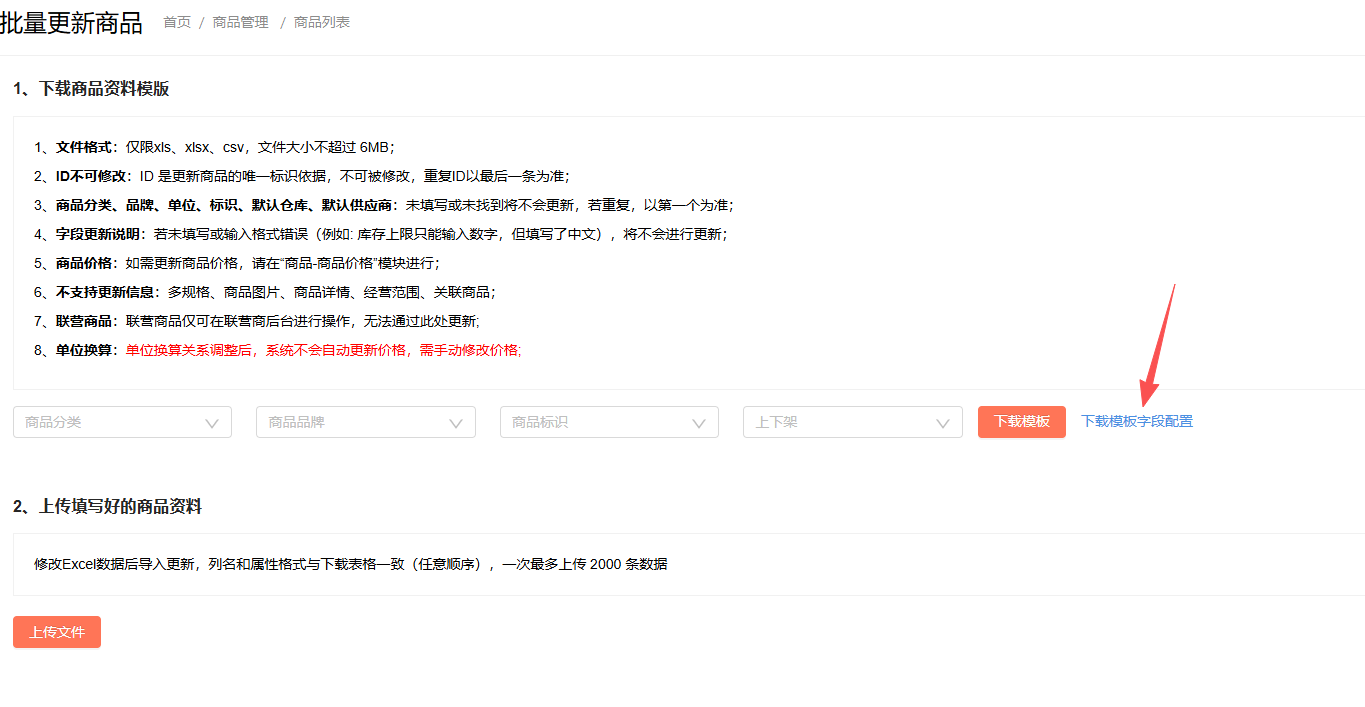The height and width of the screenshot is (707, 1365).
Task: Open 商品列表 breadcrumb link
Action: [x=322, y=22]
